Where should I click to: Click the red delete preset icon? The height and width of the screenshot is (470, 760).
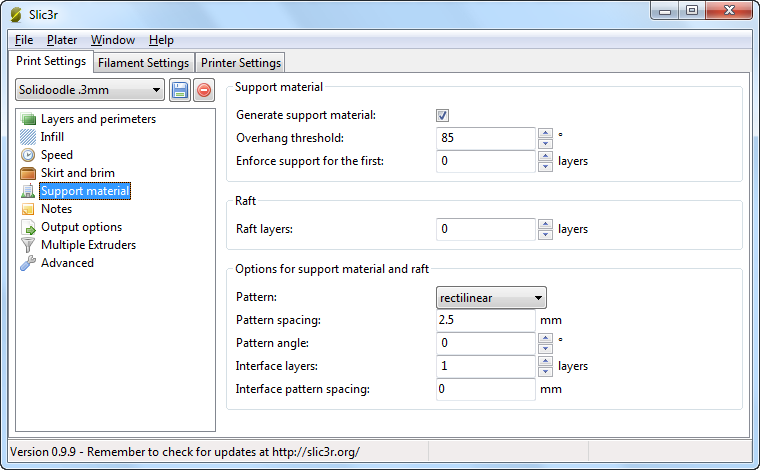(203, 90)
